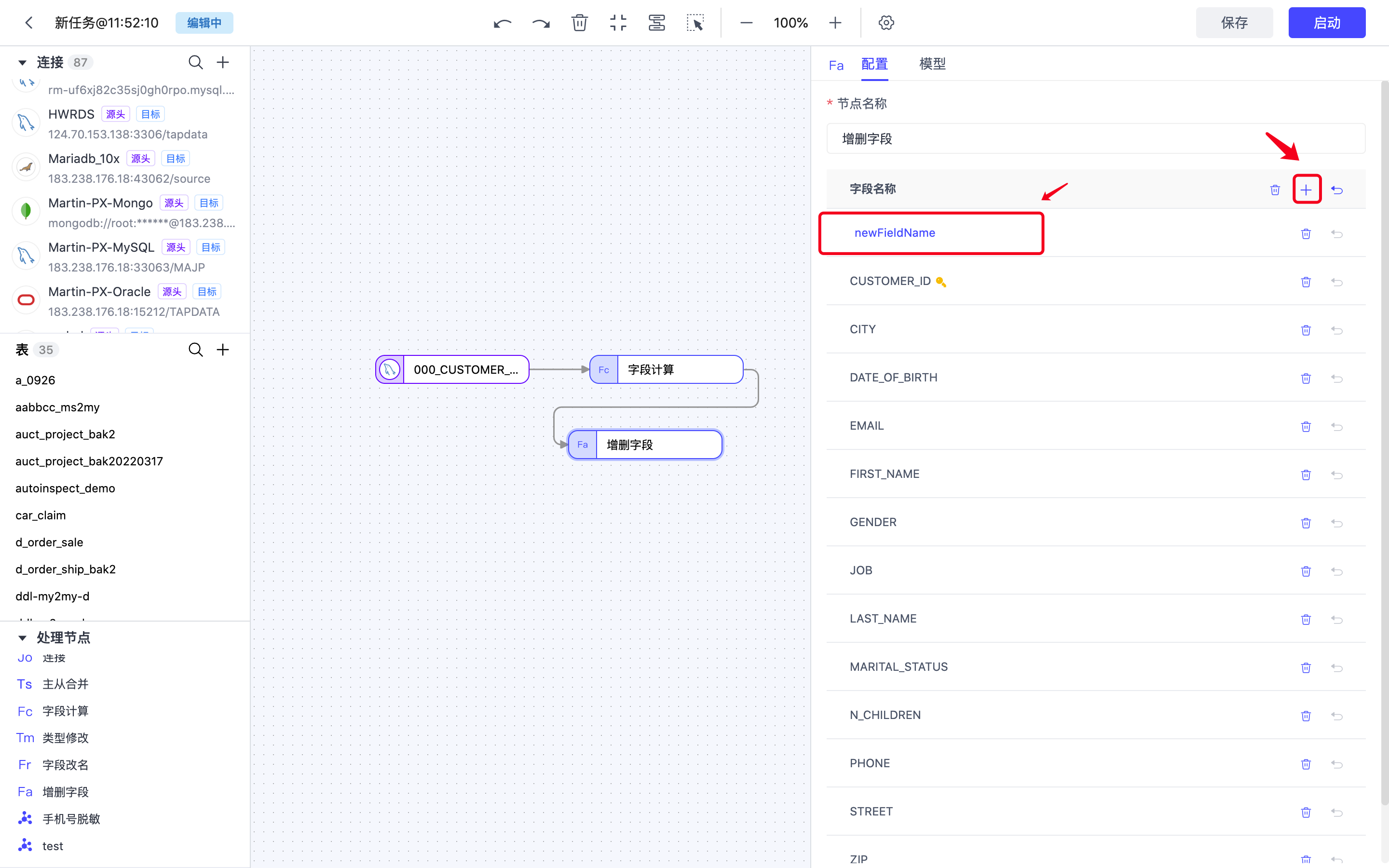
Task: Select the 字段计算 node on canvas
Action: (x=666, y=370)
